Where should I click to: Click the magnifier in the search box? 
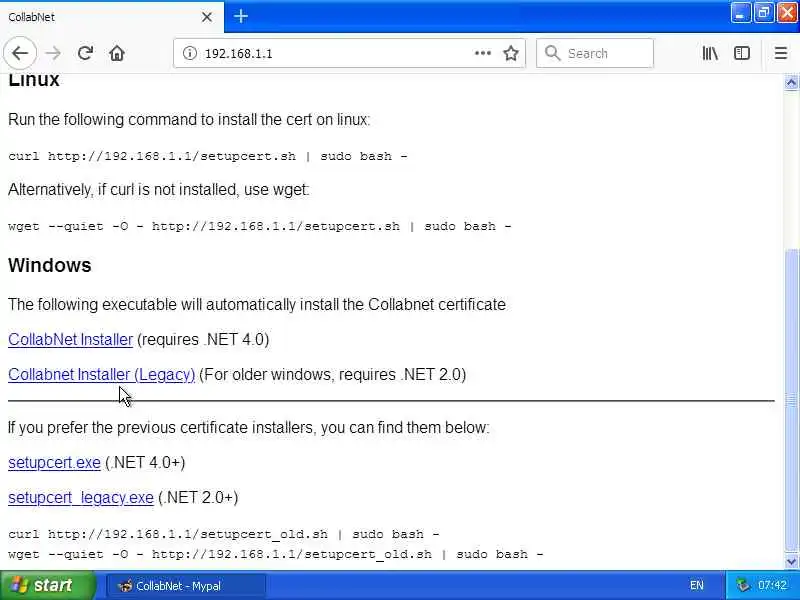point(552,53)
